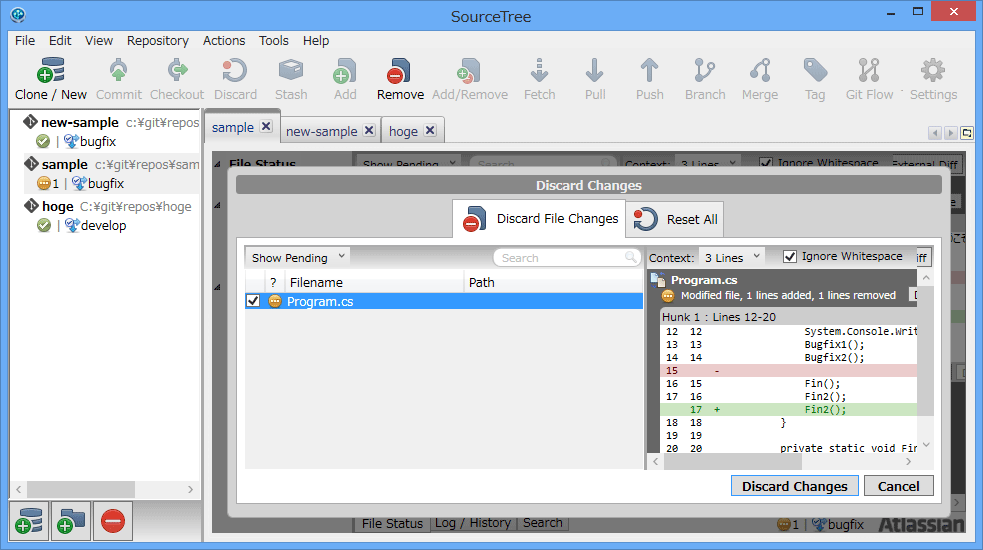Select the Reset All tab
The width and height of the screenshot is (983, 550).
pyautogui.click(x=675, y=219)
